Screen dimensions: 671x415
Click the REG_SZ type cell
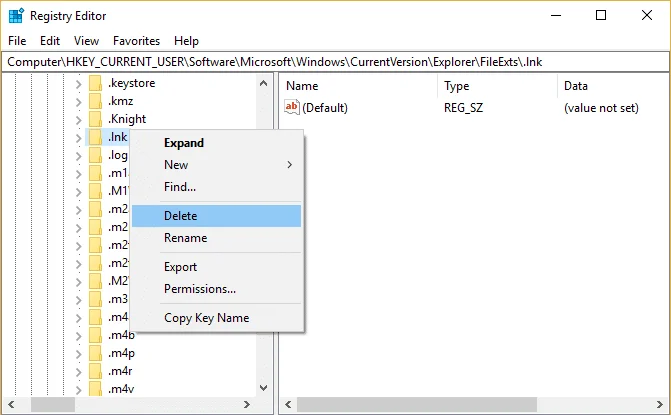coord(463,108)
